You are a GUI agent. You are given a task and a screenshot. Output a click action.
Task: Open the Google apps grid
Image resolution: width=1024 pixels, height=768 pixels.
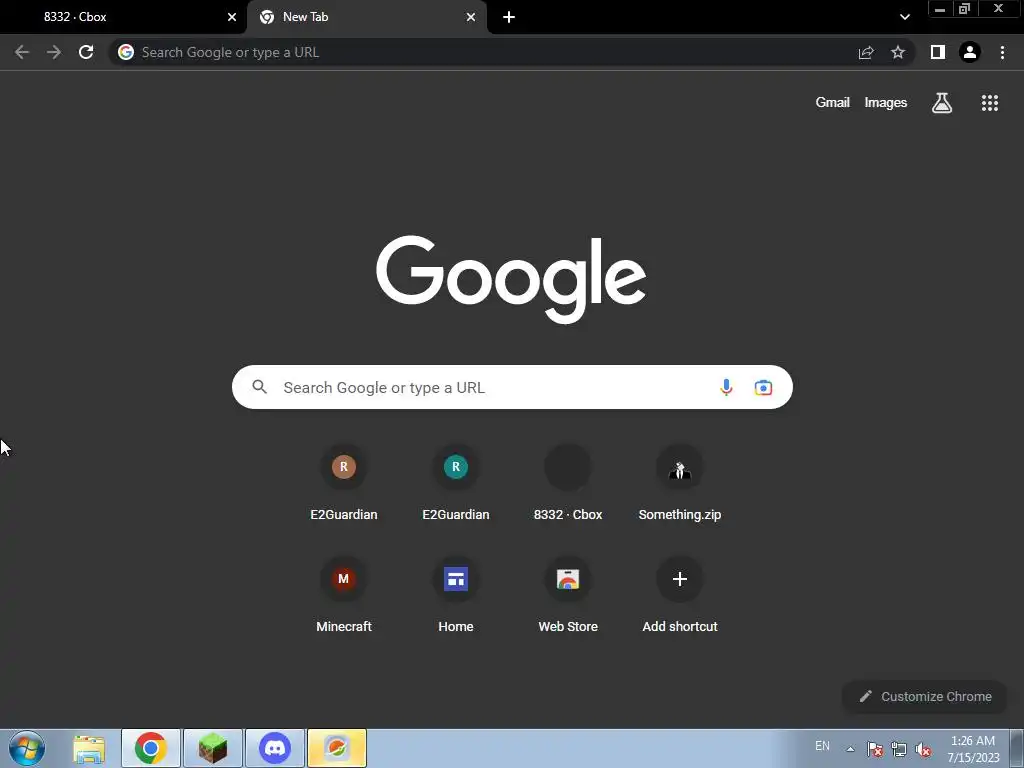click(x=990, y=103)
